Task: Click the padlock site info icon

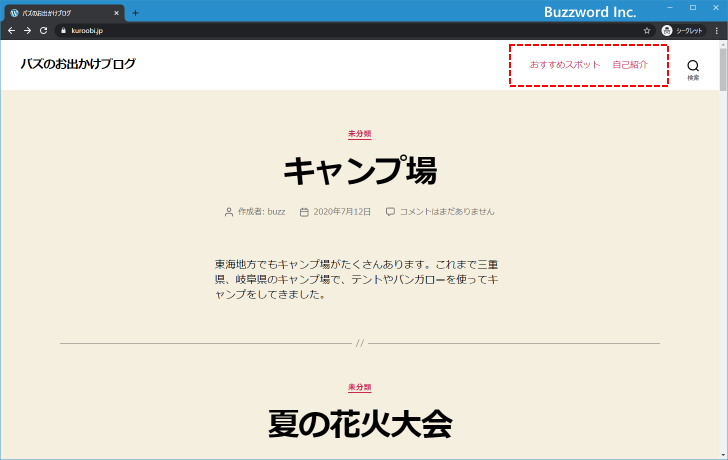Action: (x=64, y=31)
